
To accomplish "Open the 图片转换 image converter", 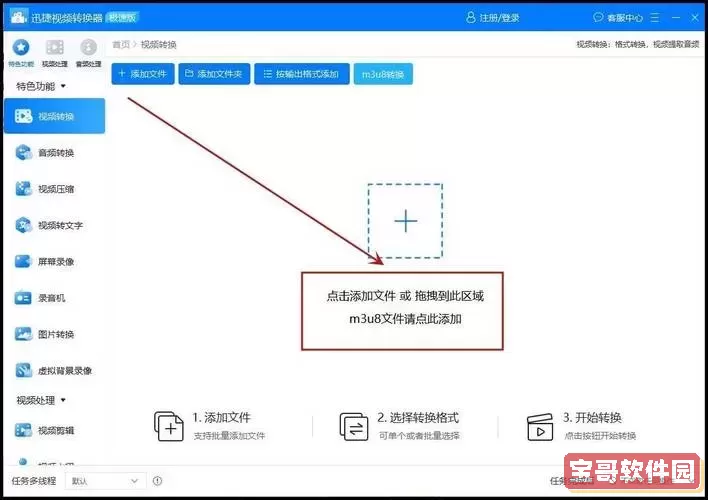I will point(54,334).
